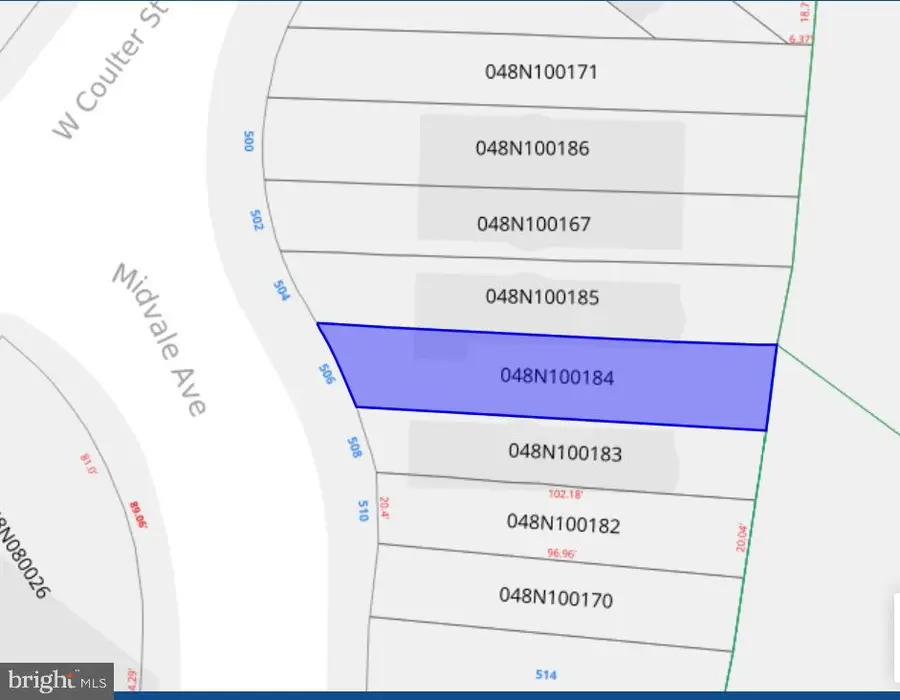This screenshot has height=700, width=900.
Task: Select the highlighted blue parcel 048N100184
Action: click(556, 377)
